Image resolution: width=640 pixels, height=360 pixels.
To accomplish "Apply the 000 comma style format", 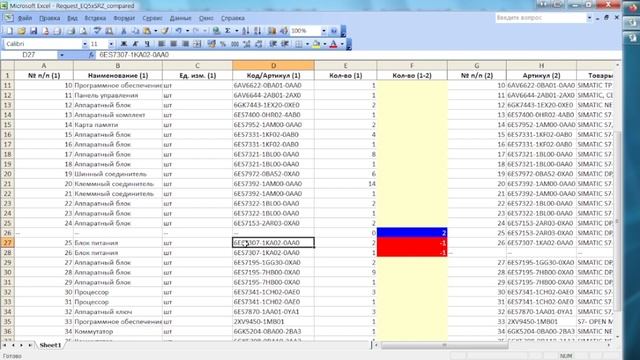I will coord(235,44).
